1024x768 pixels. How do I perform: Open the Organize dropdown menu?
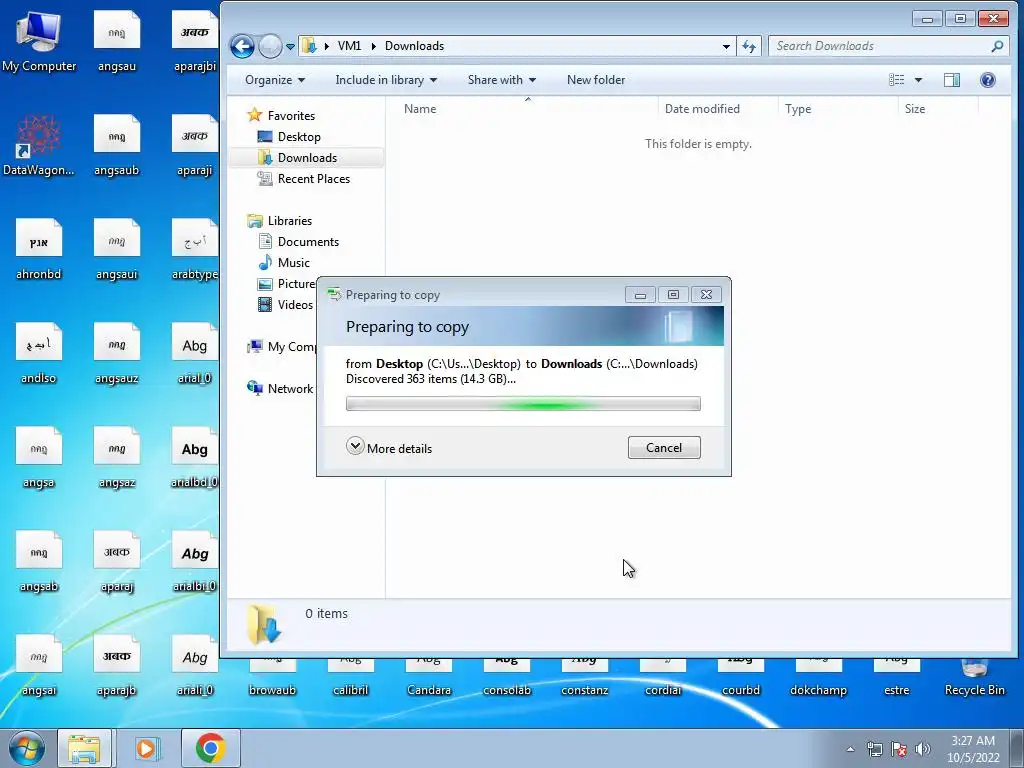point(275,80)
